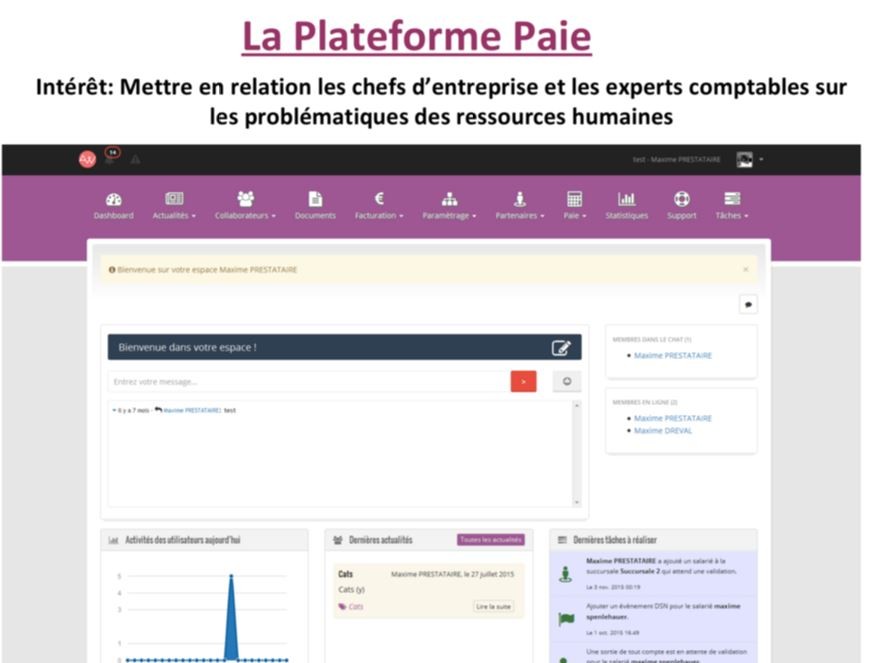Click the Lire la suite button
Image resolution: width=878 pixels, height=663 pixels.
(493, 606)
